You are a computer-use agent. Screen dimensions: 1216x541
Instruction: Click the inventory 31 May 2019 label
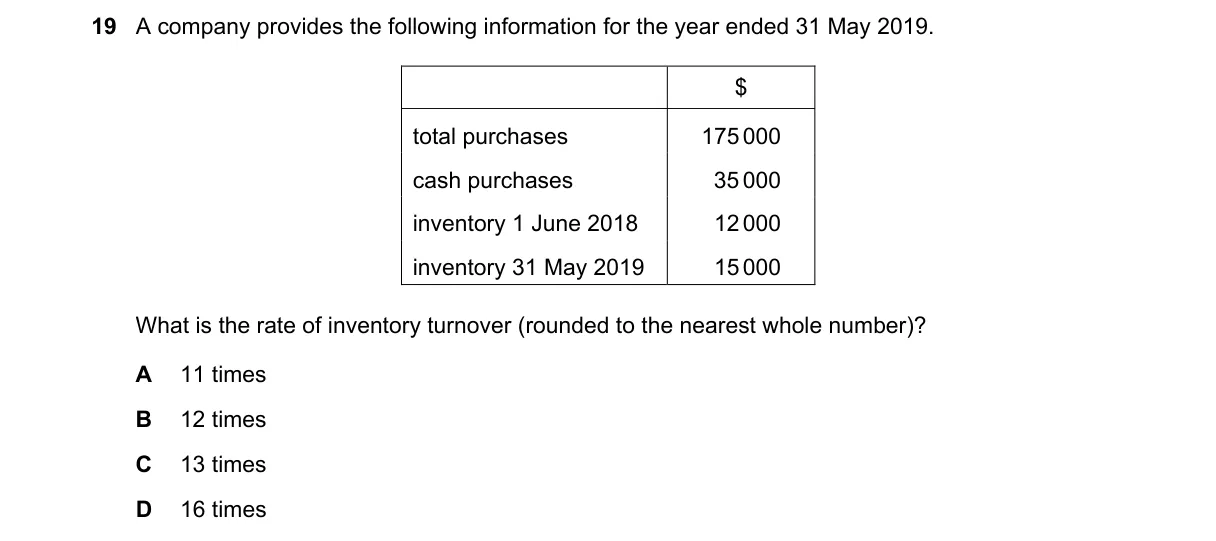coord(528,268)
